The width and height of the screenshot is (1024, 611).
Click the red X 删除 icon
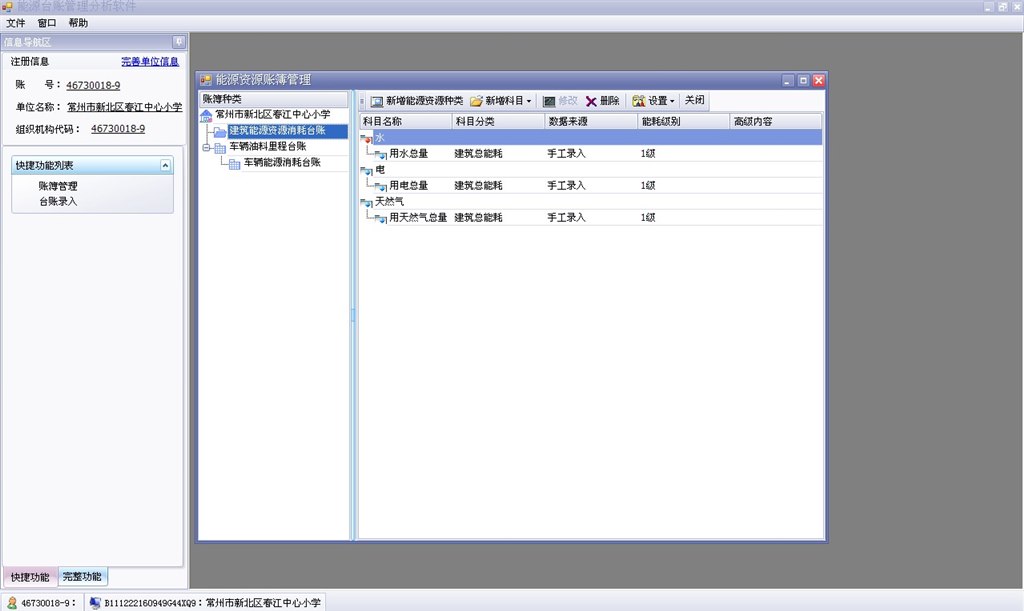[591, 101]
